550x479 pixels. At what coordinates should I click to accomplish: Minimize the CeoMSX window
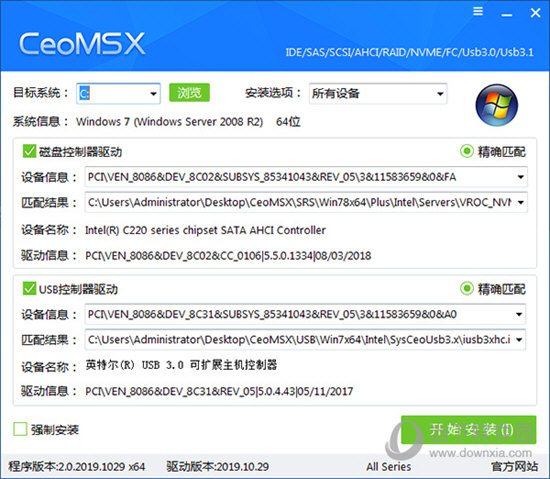(x=507, y=15)
